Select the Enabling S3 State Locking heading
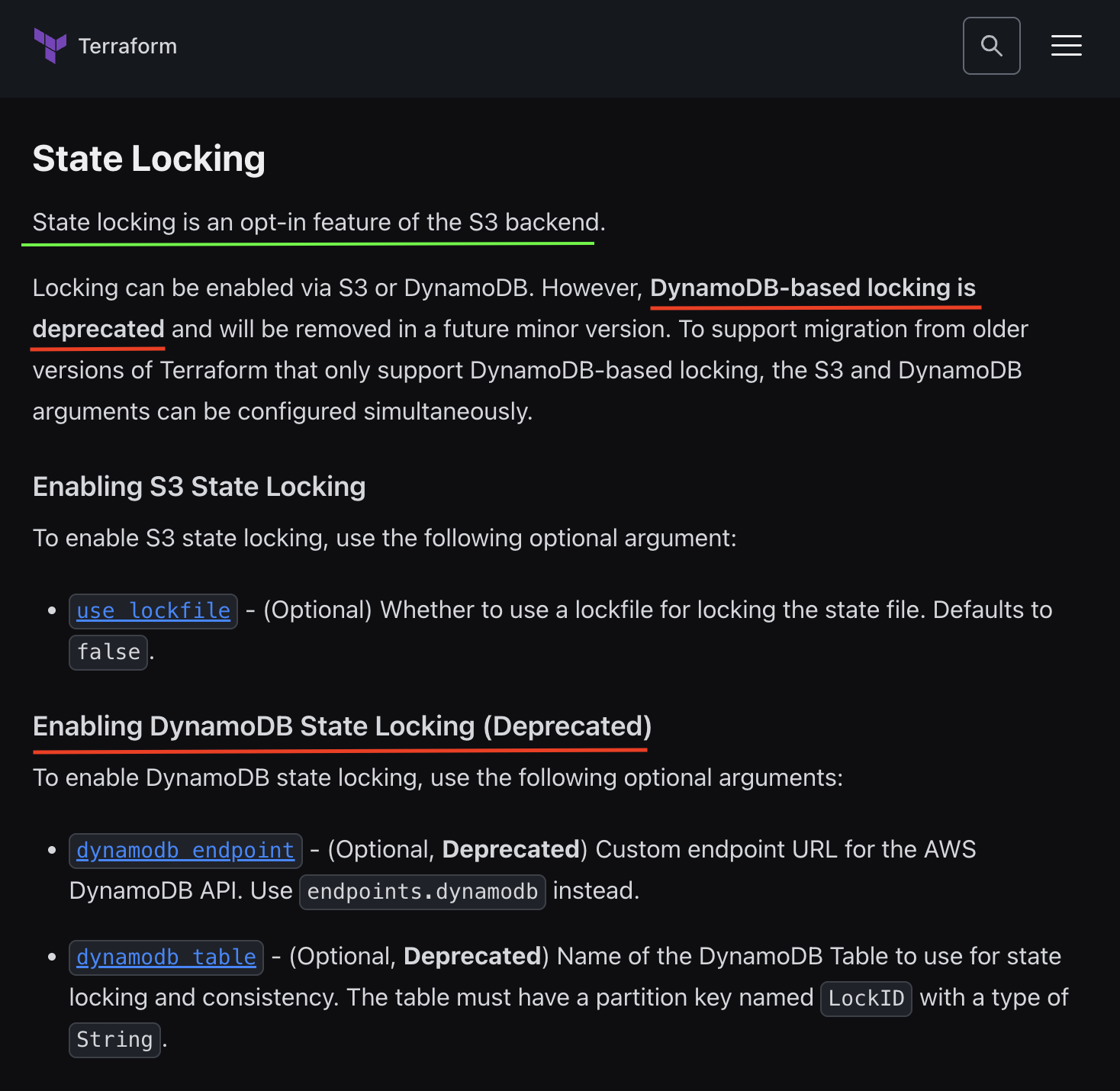The height and width of the screenshot is (1091, 1120). pyautogui.click(x=199, y=487)
